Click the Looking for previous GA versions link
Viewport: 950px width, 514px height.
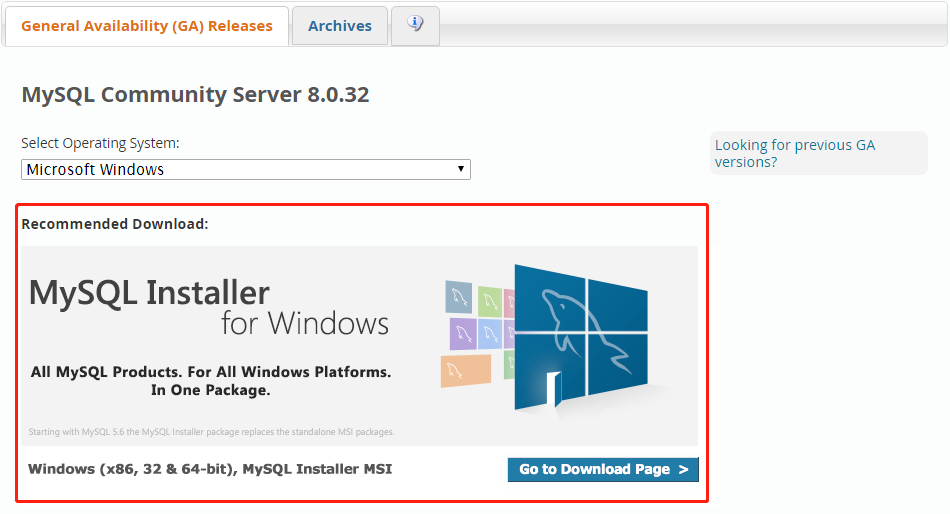click(x=794, y=153)
